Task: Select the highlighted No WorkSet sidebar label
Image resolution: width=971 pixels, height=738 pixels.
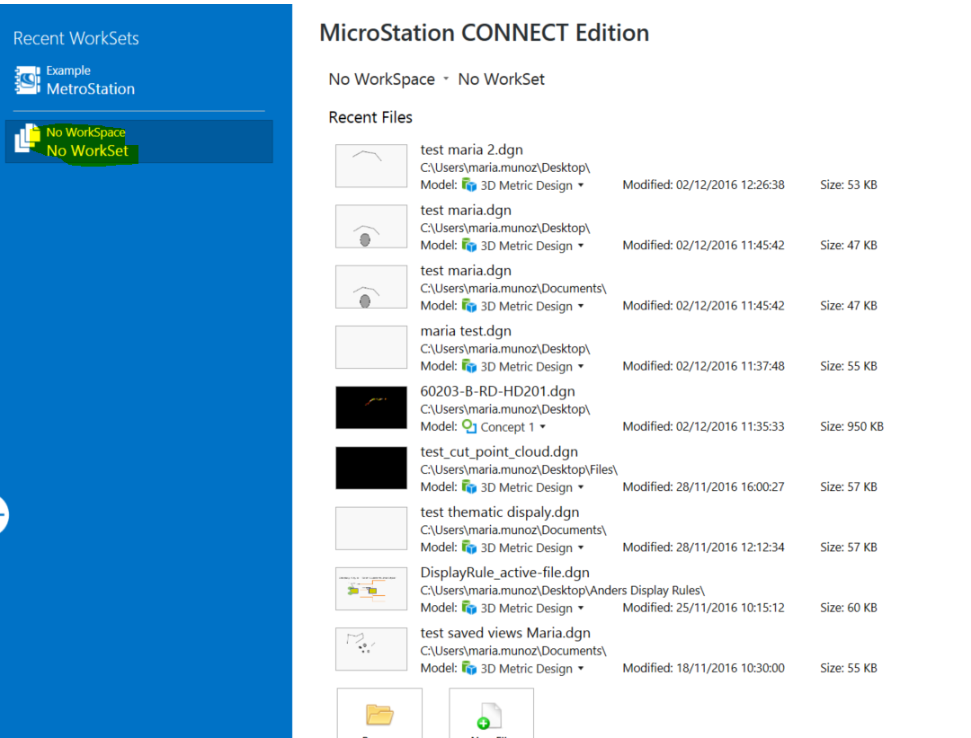Action: (87, 151)
